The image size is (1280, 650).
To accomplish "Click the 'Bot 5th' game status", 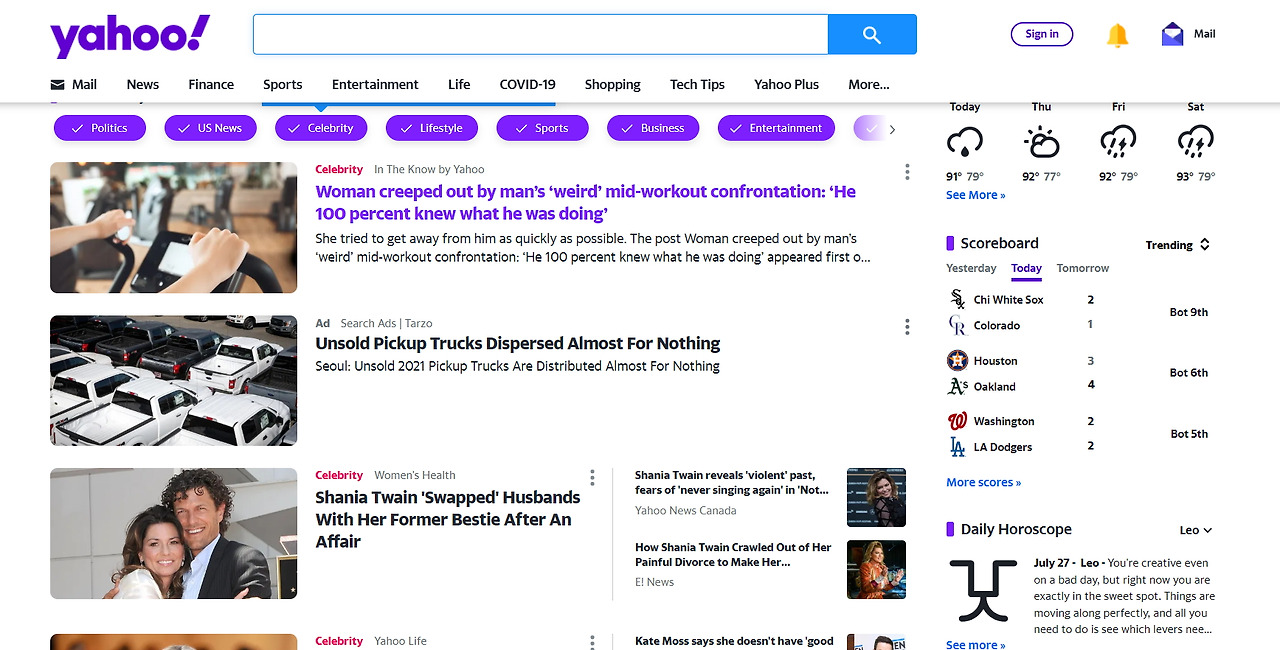I will pos(1189,434).
